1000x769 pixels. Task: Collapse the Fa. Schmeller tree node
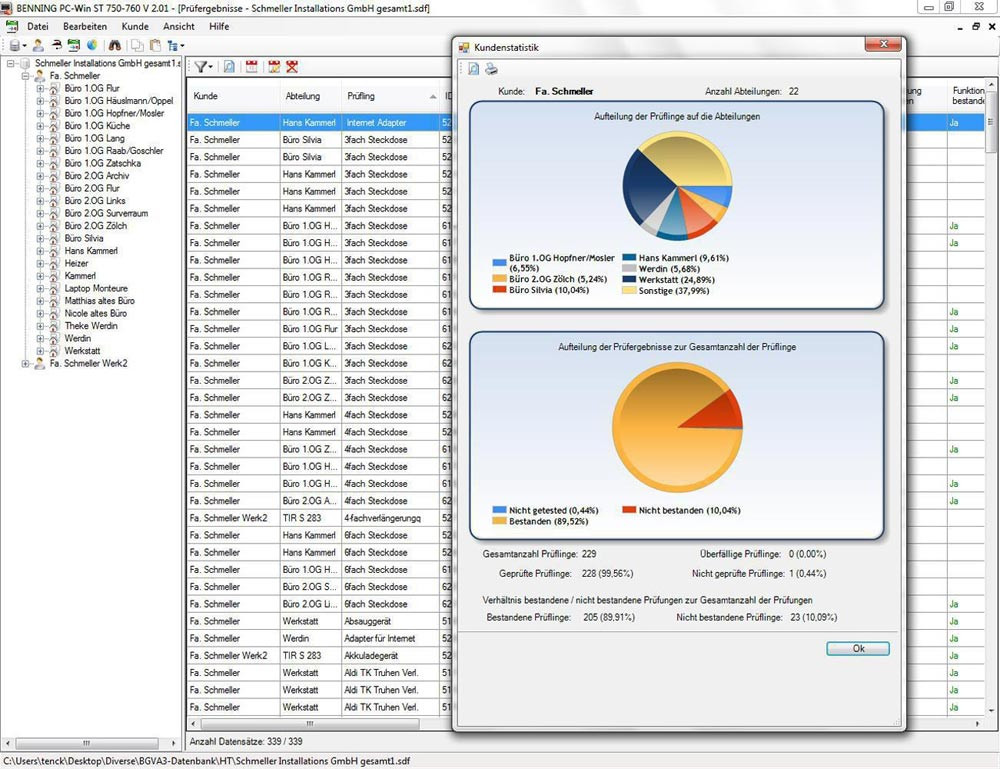[x=26, y=76]
